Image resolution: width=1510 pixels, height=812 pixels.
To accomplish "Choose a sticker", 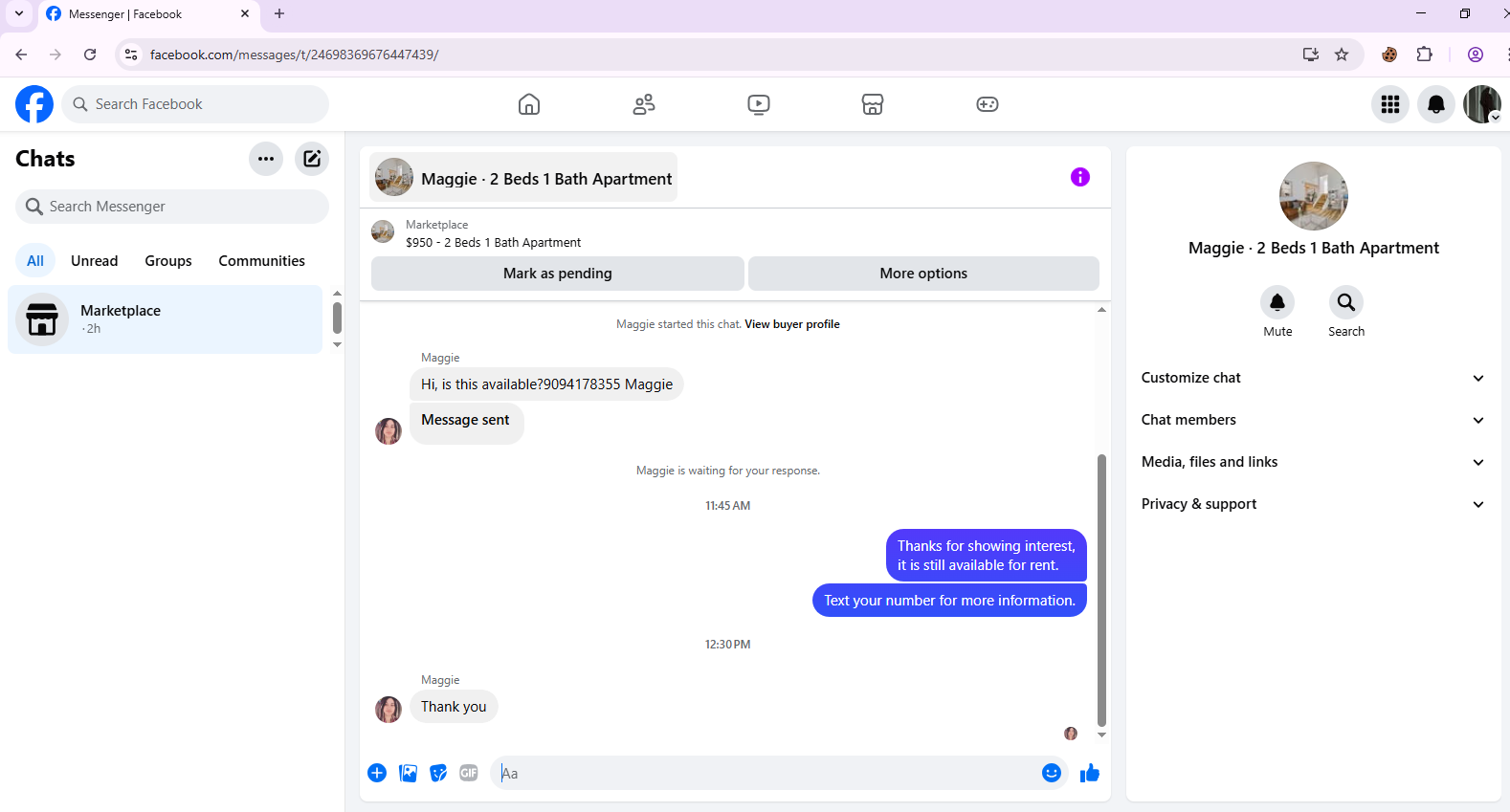I will coord(438,773).
